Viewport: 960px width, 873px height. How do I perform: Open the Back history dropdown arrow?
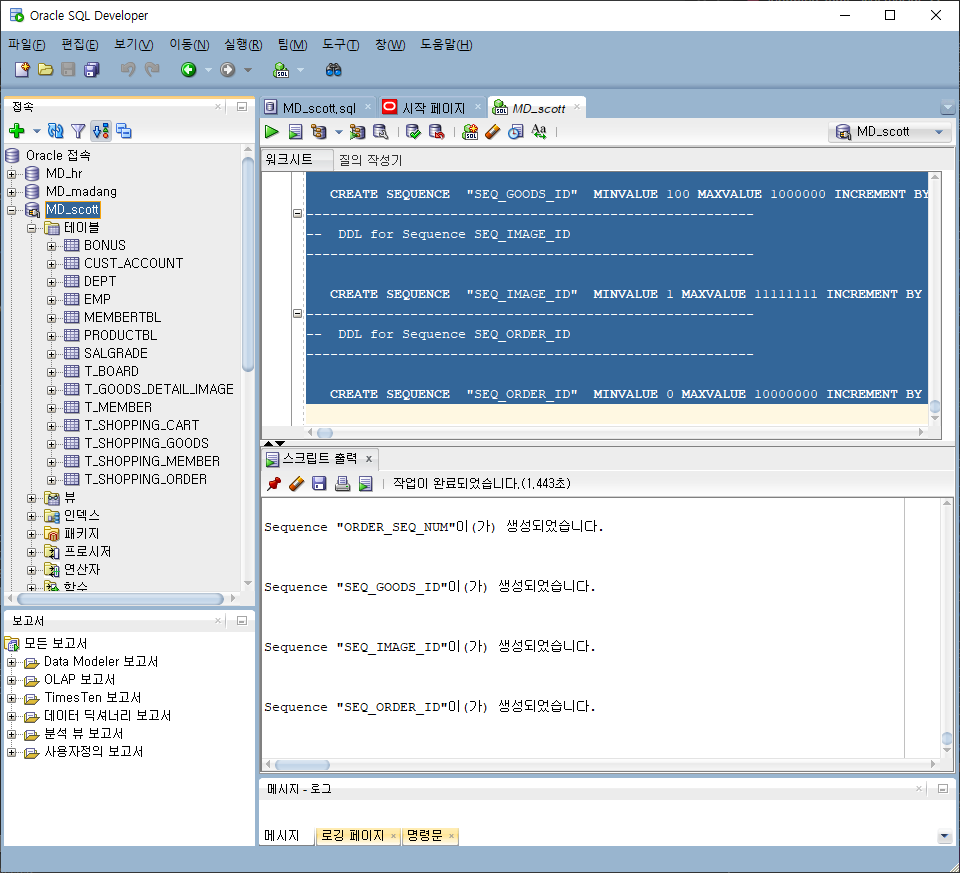tap(208, 70)
